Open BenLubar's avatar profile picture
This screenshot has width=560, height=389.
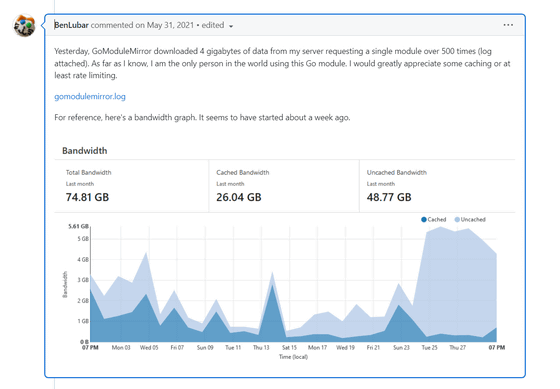point(24,25)
